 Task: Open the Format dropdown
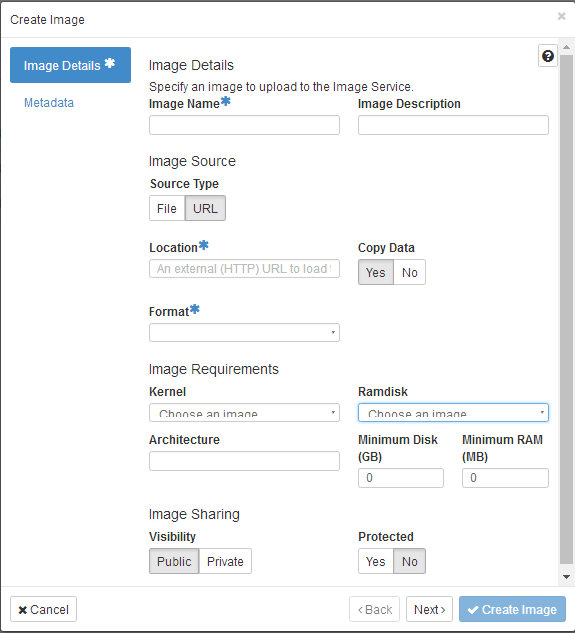pyautogui.click(x=244, y=332)
